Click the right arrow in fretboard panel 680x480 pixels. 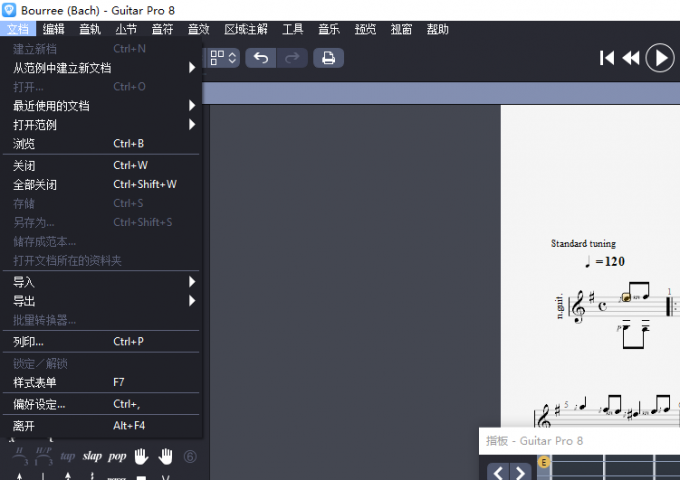coord(520,472)
